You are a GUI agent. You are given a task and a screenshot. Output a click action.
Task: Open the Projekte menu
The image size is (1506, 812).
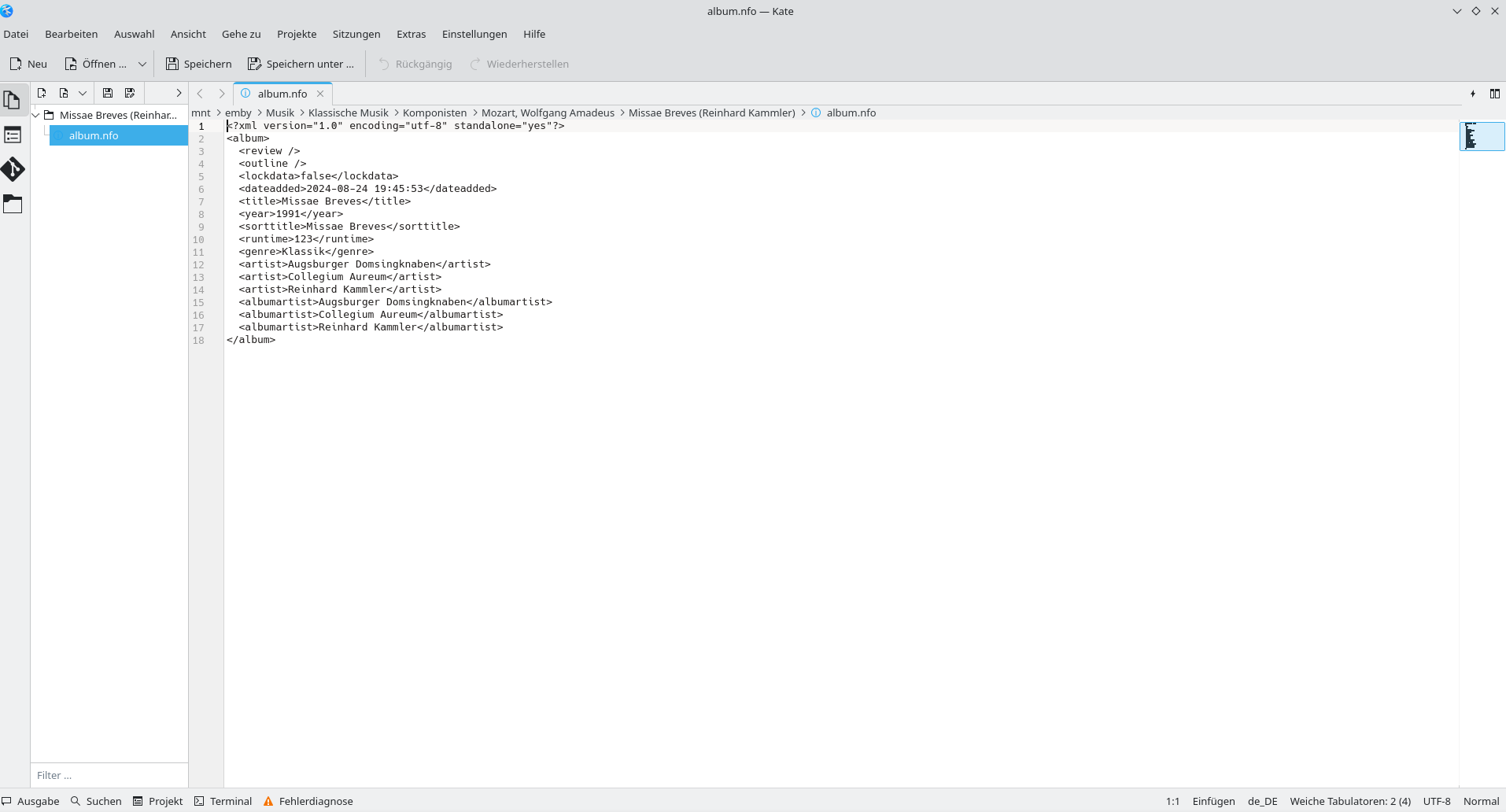tap(297, 34)
